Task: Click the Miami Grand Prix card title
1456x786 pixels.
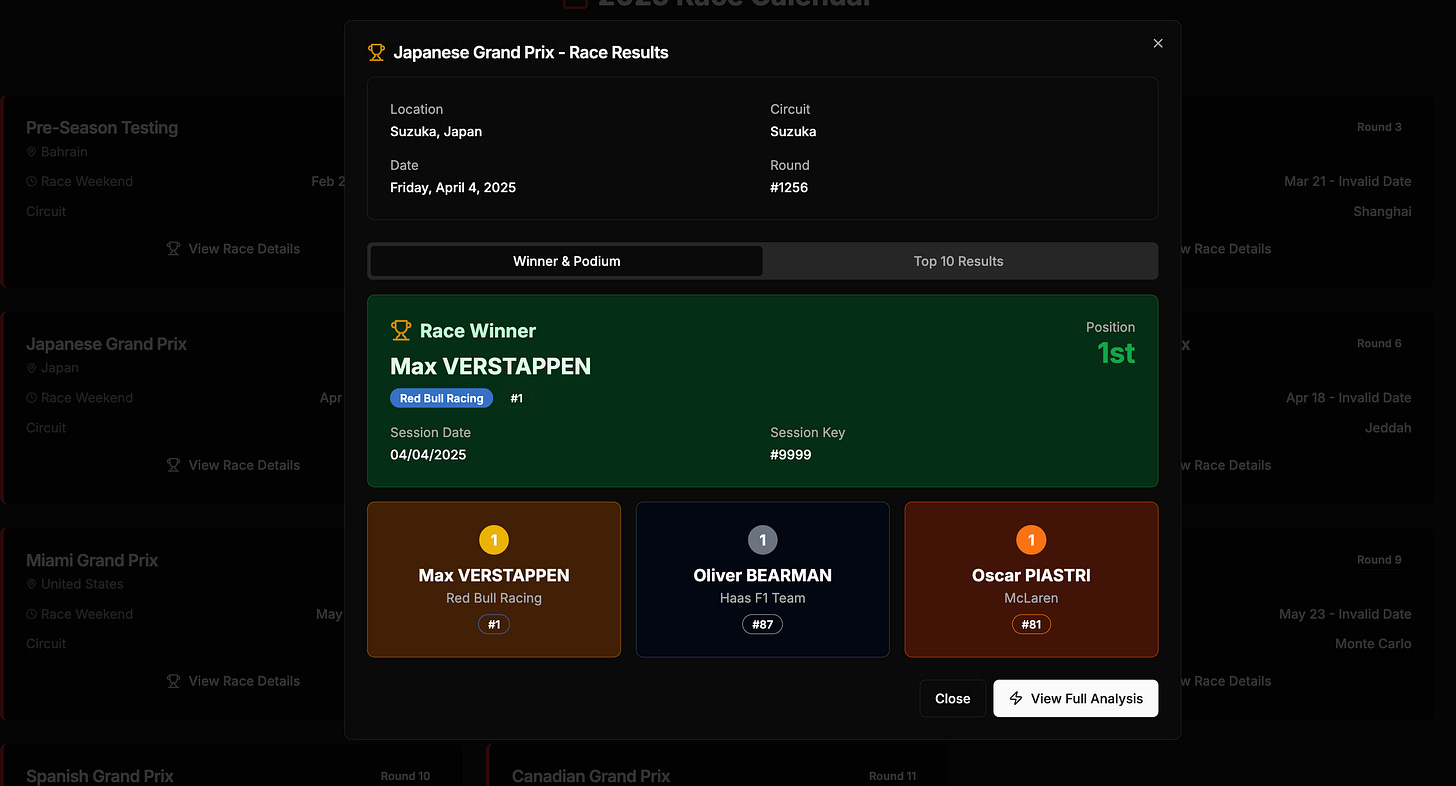Action: click(92, 560)
